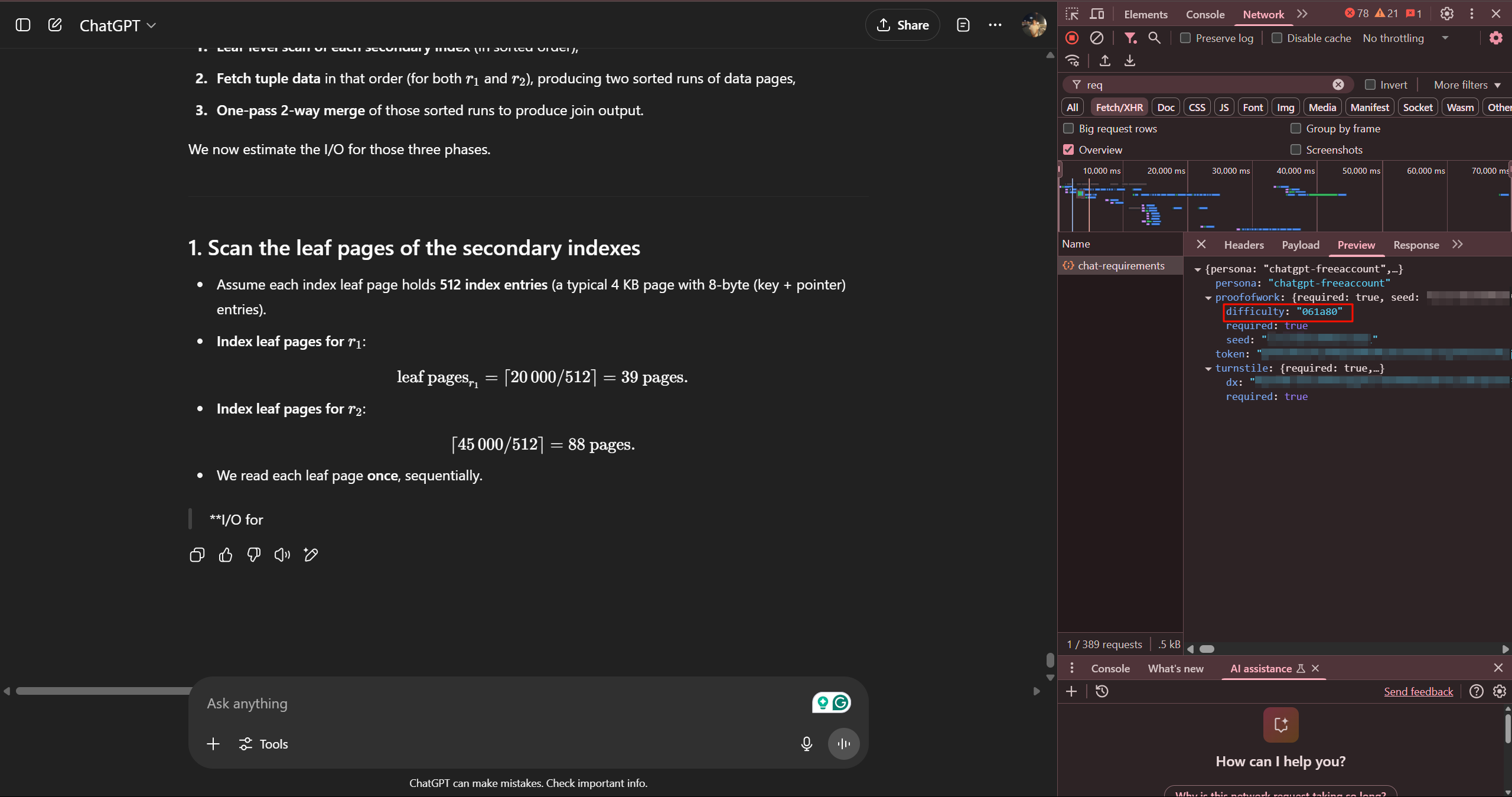Open the Send feedback link

(1418, 692)
